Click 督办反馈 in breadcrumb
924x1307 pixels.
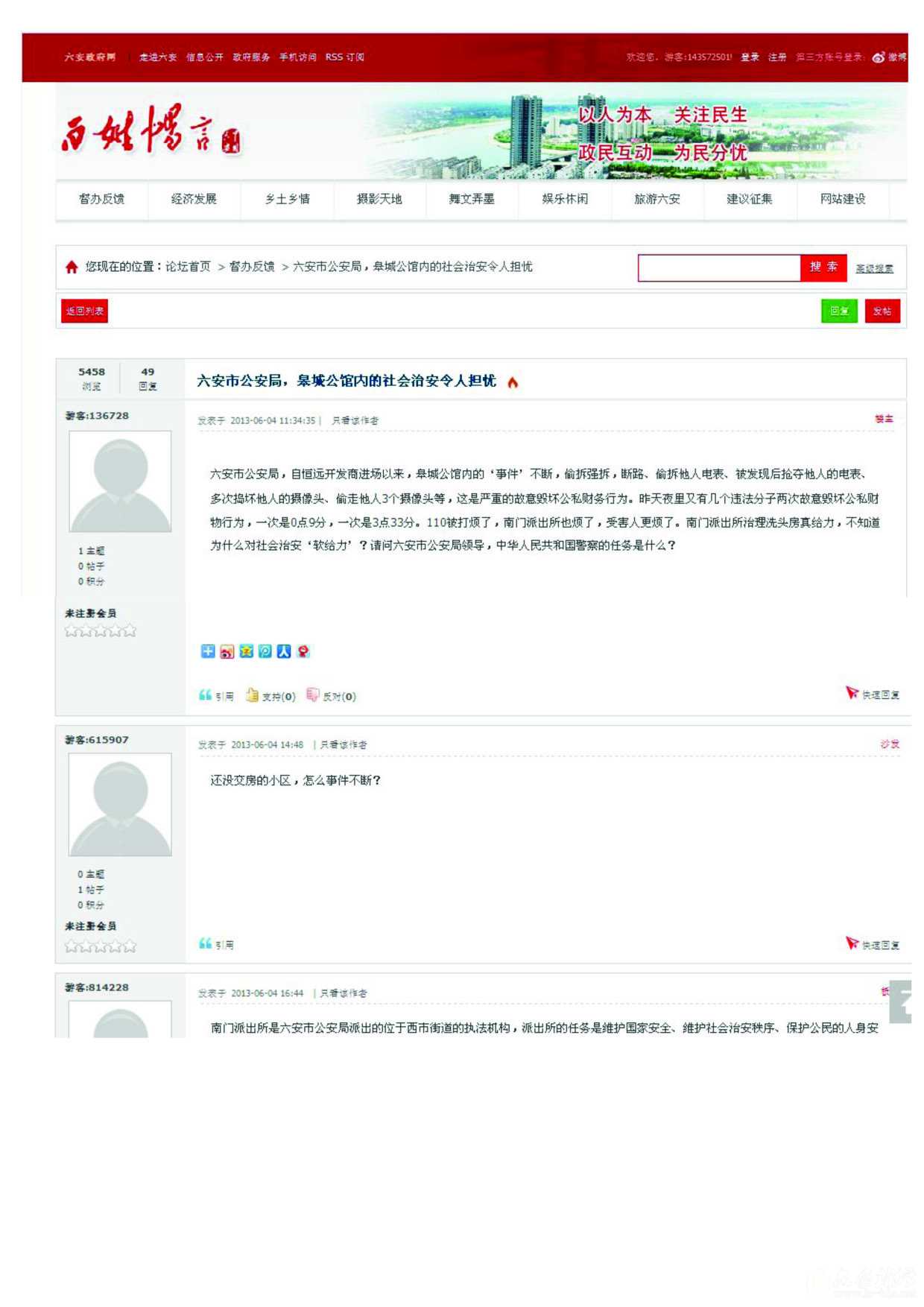tap(252, 267)
